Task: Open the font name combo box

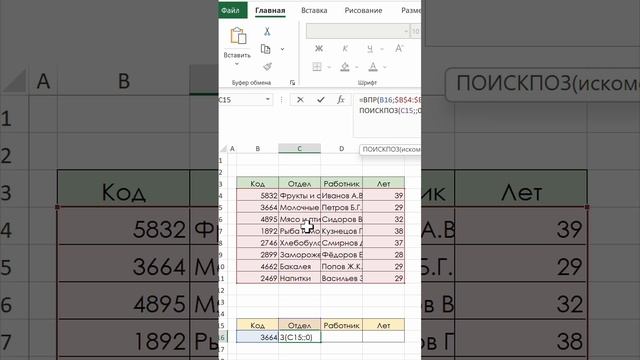Action: click(358, 31)
